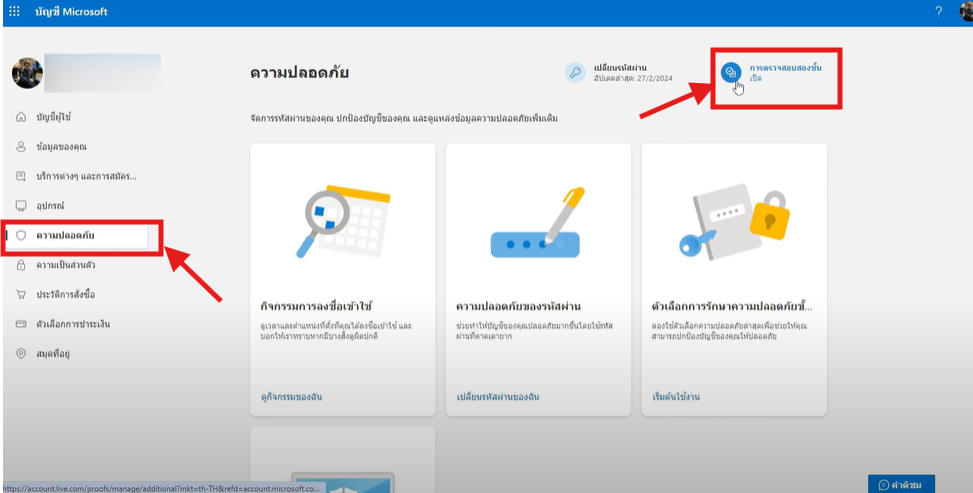The height and width of the screenshot is (493, 973).
Task: Select ความปลอดภัย in the sidebar
Action: tap(65, 236)
